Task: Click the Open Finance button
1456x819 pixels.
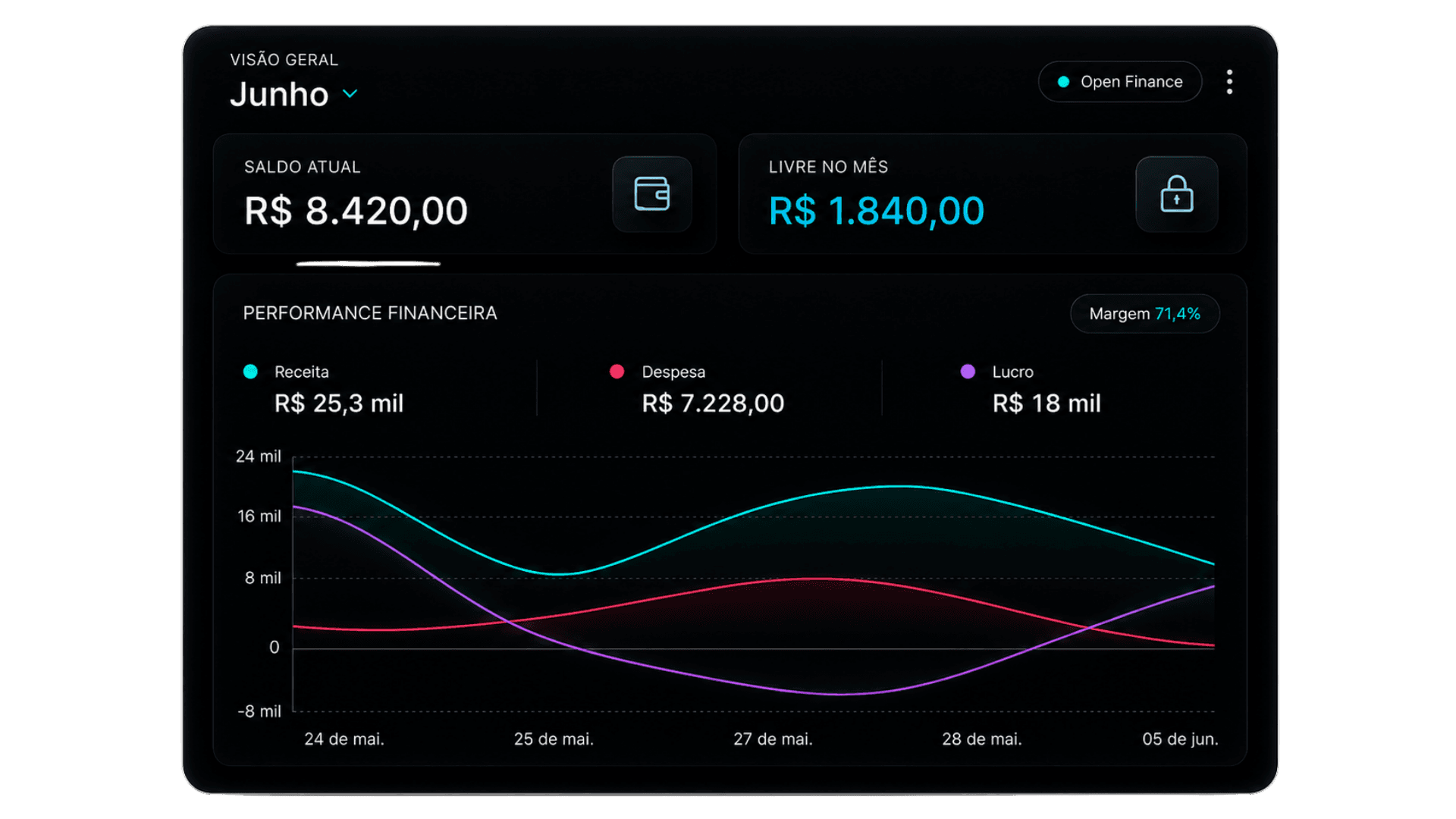Action: click(1119, 82)
